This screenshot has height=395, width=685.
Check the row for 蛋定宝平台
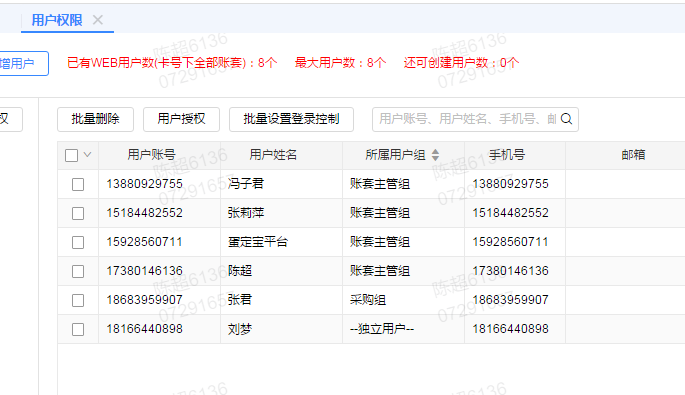click(x=78, y=242)
